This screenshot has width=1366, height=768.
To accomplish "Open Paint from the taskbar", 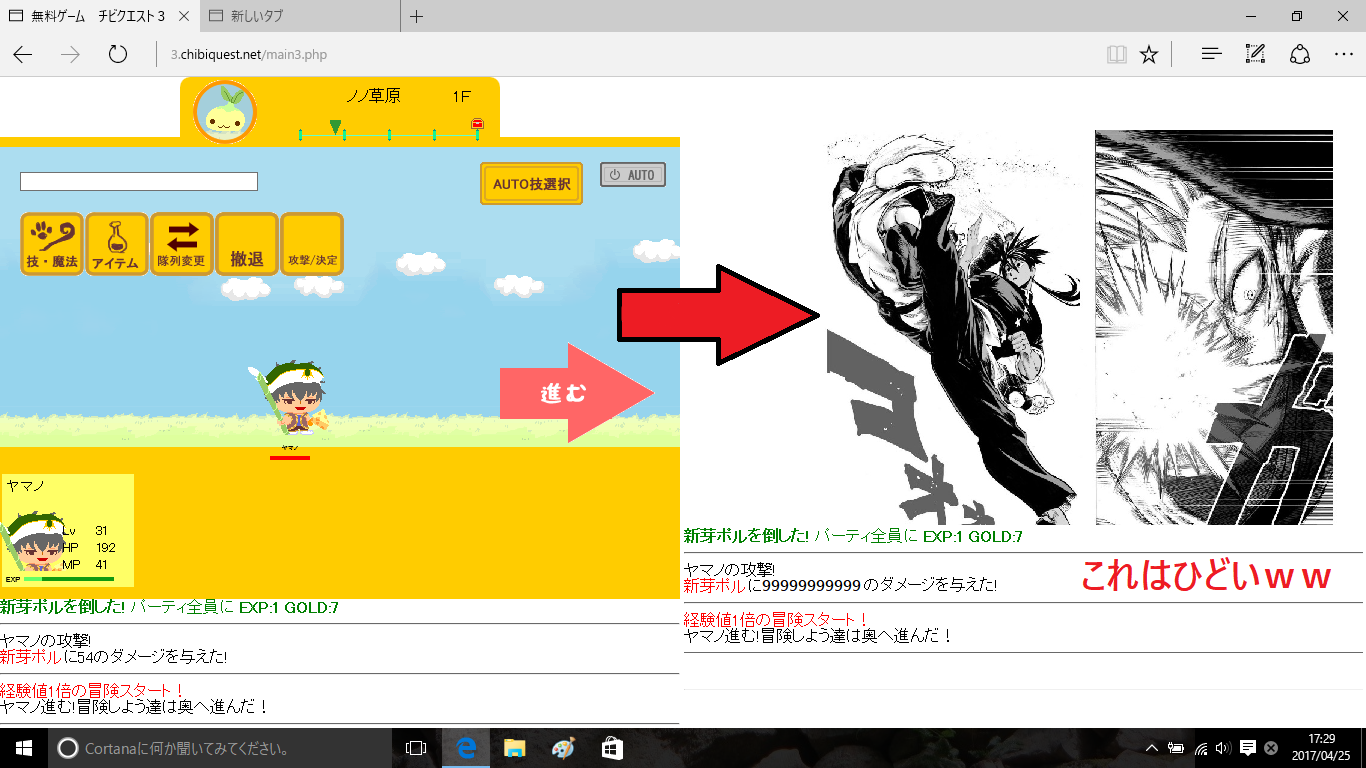I will click(x=563, y=748).
